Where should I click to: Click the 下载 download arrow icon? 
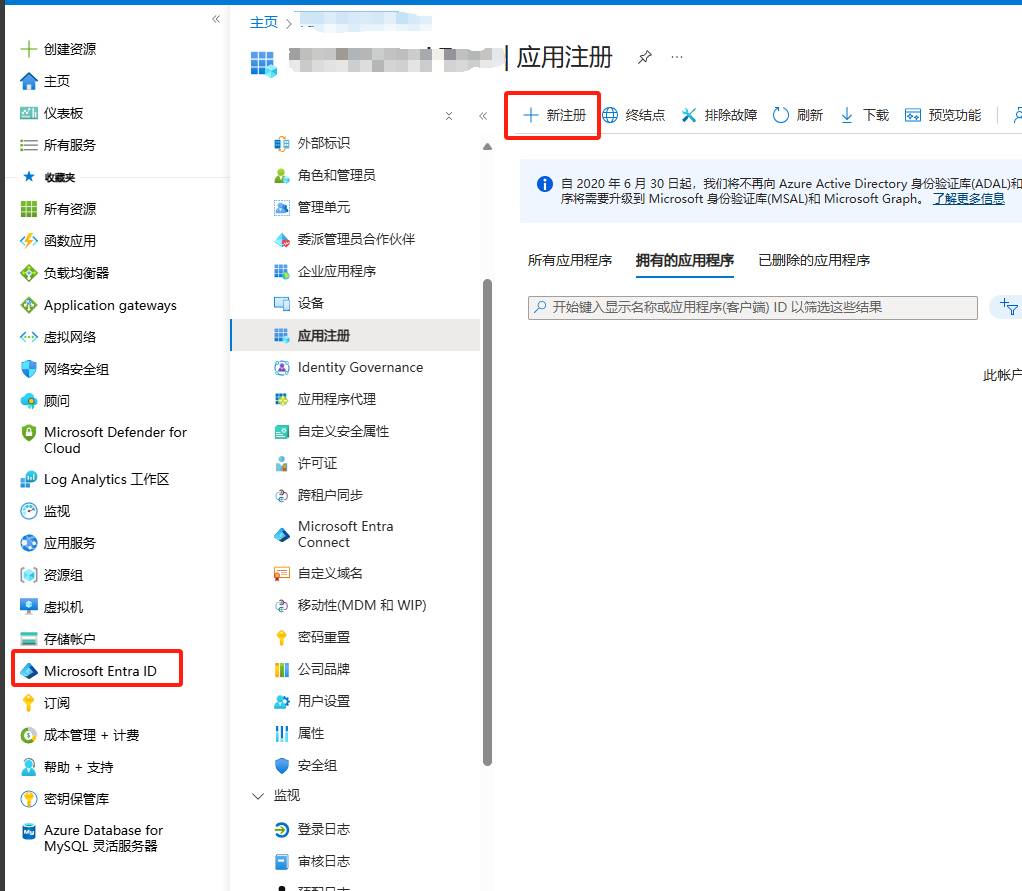click(x=847, y=115)
